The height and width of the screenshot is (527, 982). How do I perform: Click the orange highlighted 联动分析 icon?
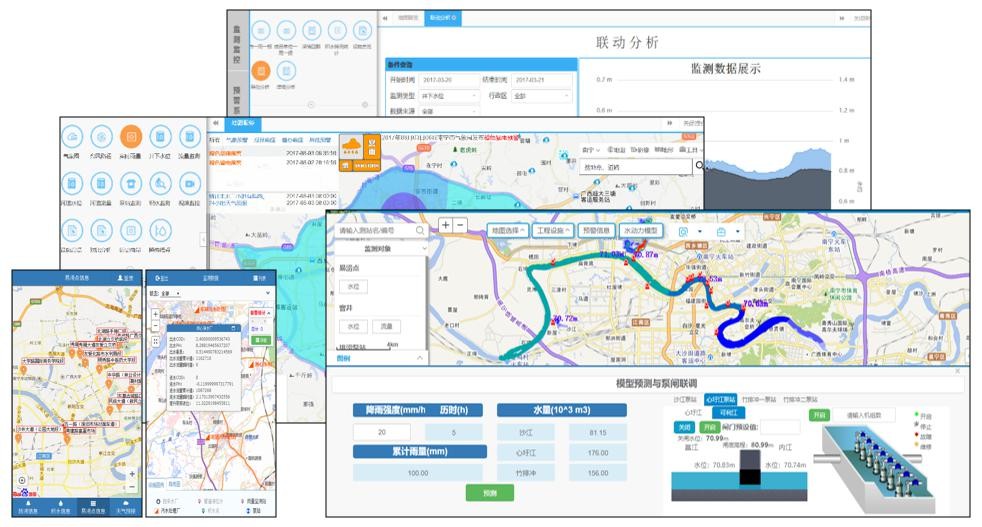(x=259, y=71)
